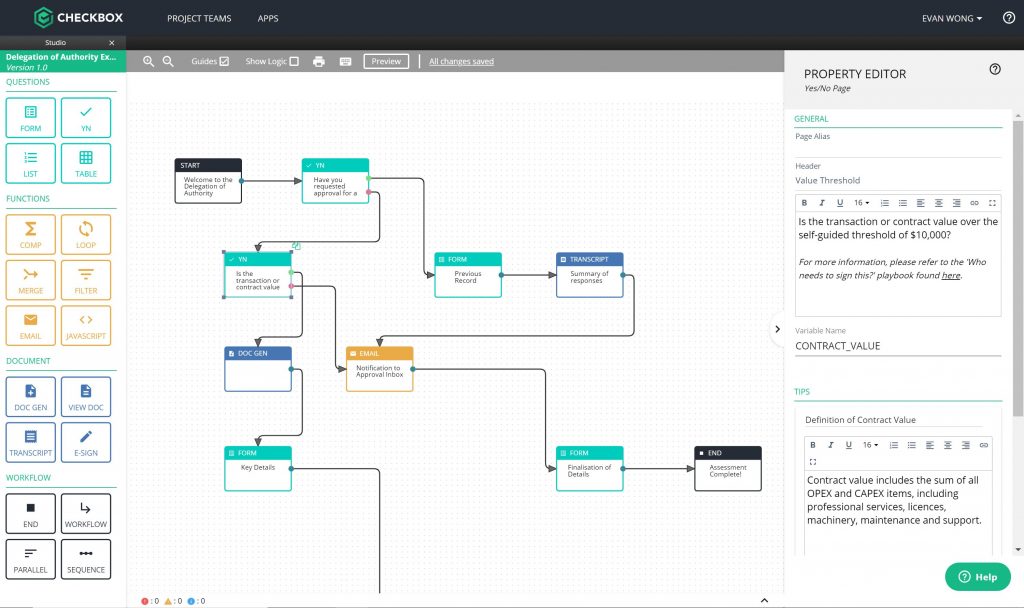
Task: Collapse the property editor panel arrow
Action: tap(777, 329)
